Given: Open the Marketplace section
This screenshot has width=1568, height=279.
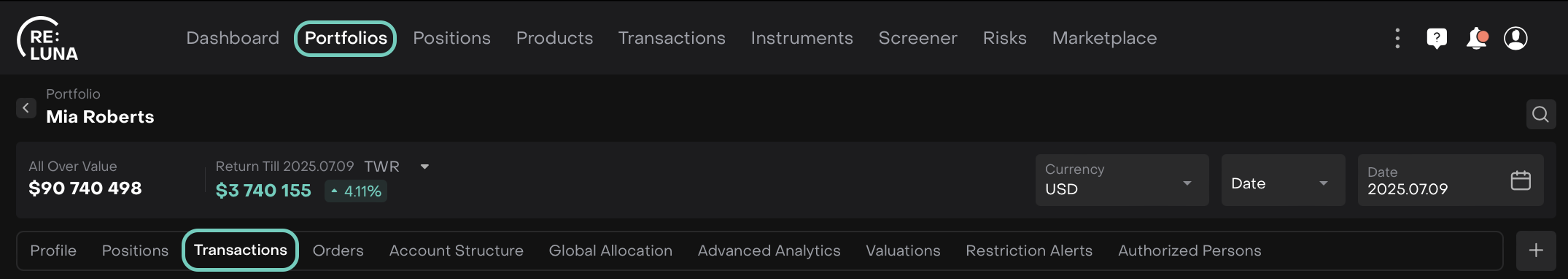Looking at the screenshot, I should [1104, 38].
